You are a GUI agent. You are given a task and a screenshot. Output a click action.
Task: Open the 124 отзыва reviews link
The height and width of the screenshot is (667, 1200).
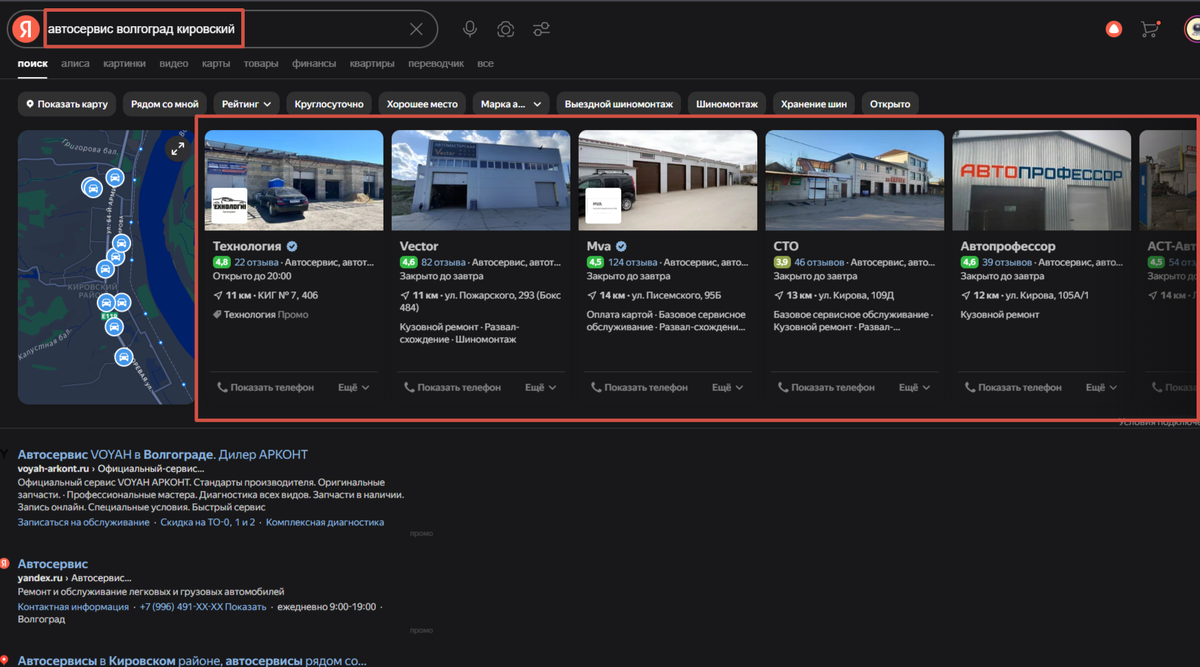coord(633,262)
